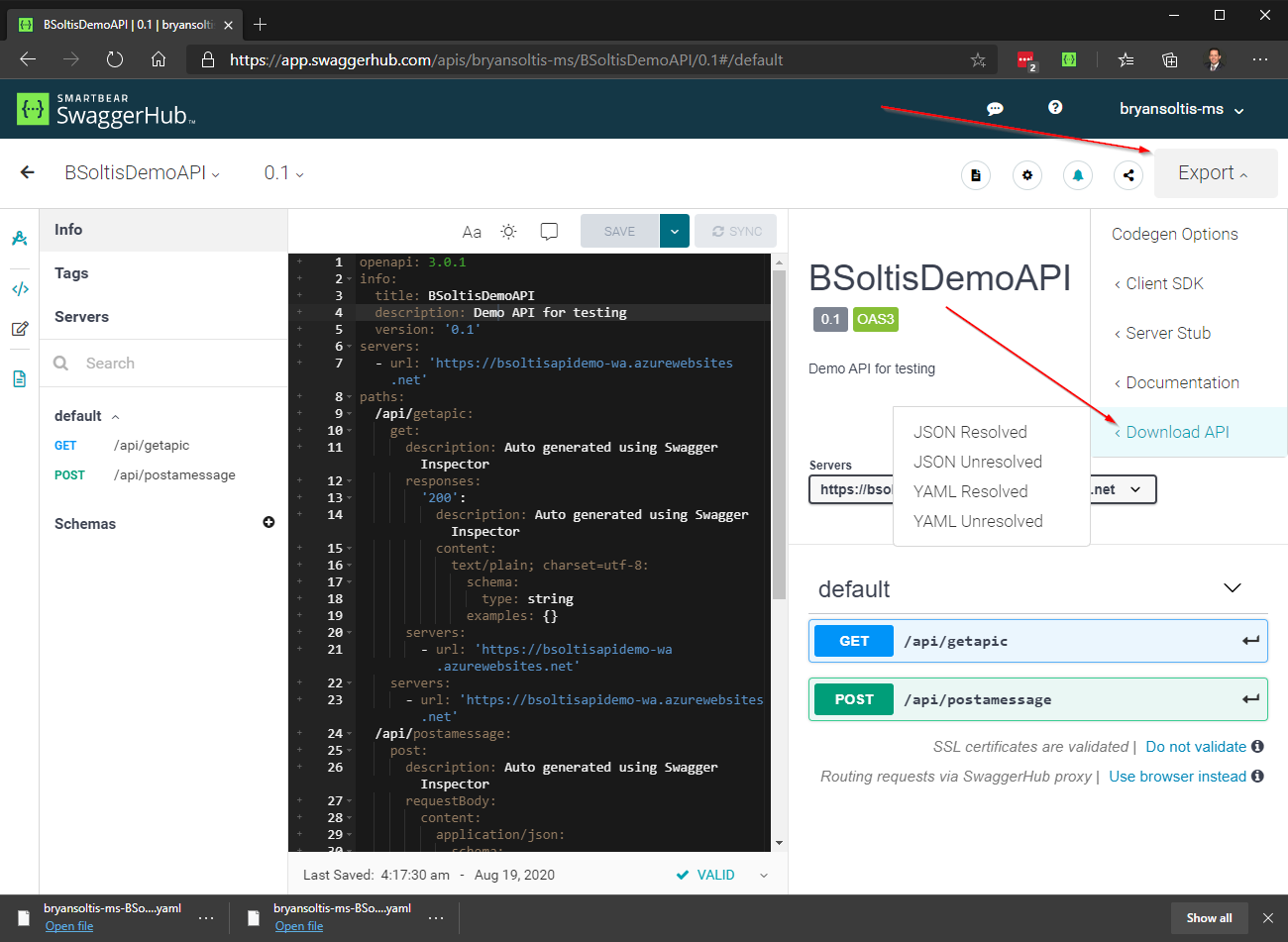The image size is (1288, 942).
Task: Open the design view sidebar icon
Action: [x=19, y=239]
